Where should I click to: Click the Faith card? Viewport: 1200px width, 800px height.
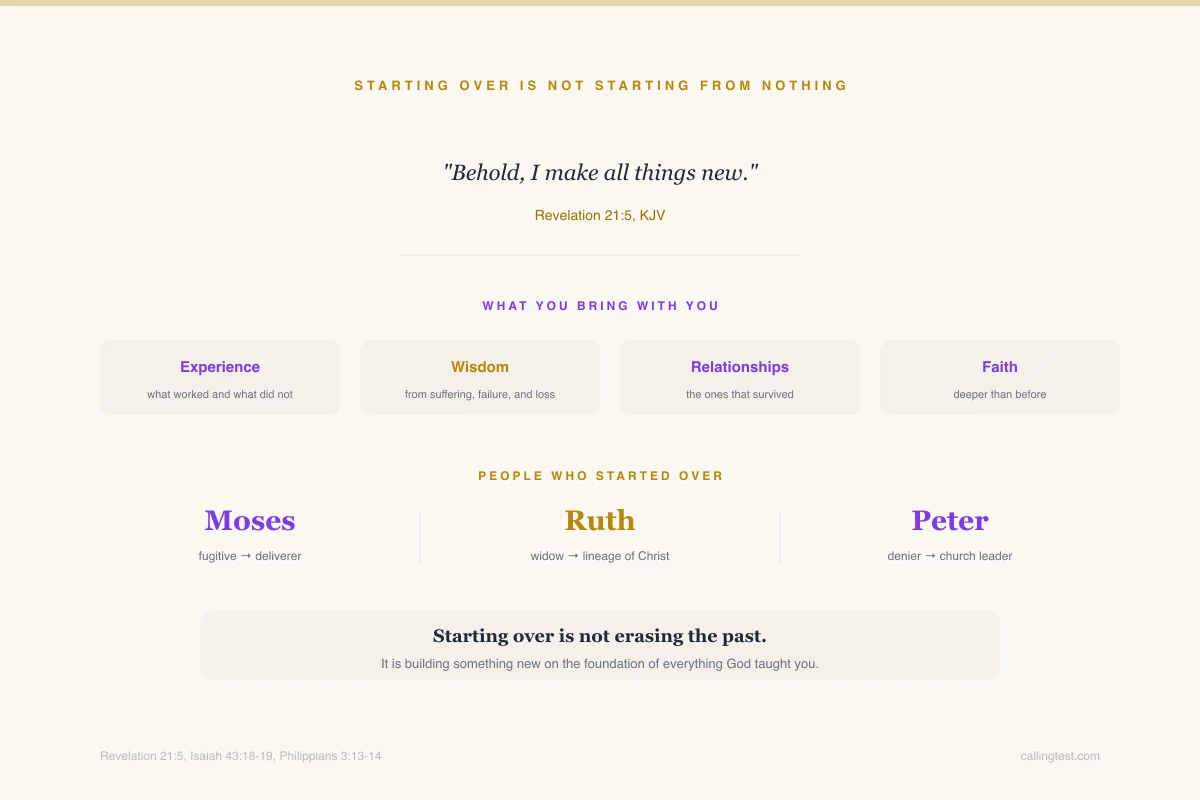(x=1000, y=377)
